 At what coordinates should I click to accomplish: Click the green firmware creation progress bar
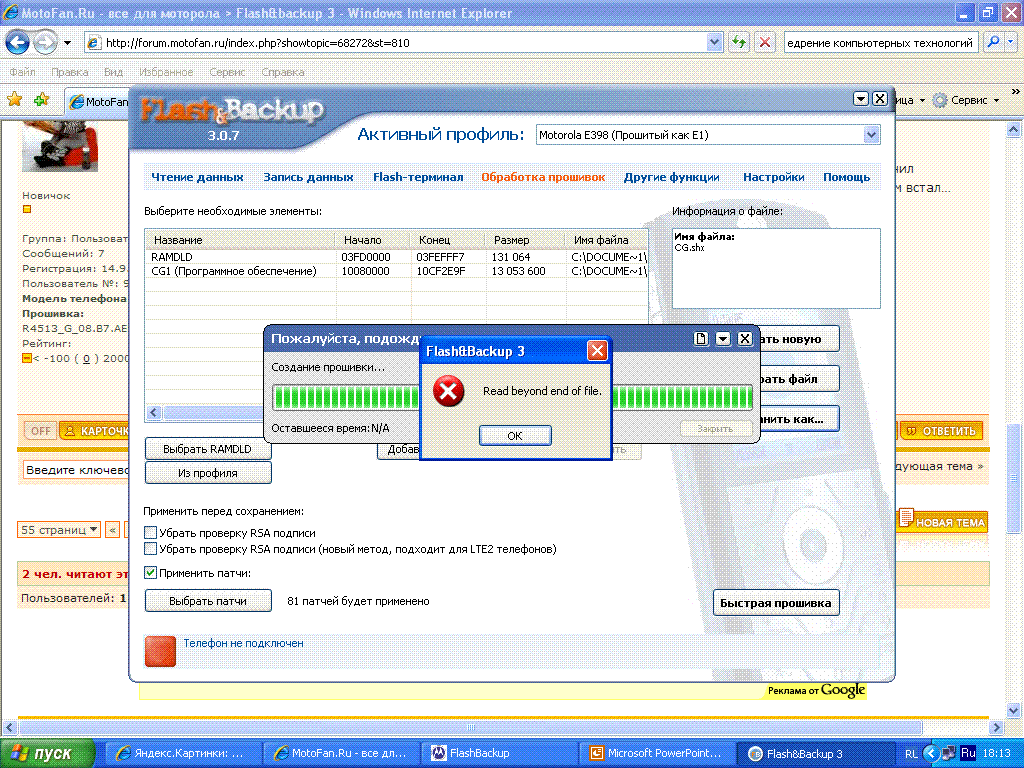click(x=513, y=397)
